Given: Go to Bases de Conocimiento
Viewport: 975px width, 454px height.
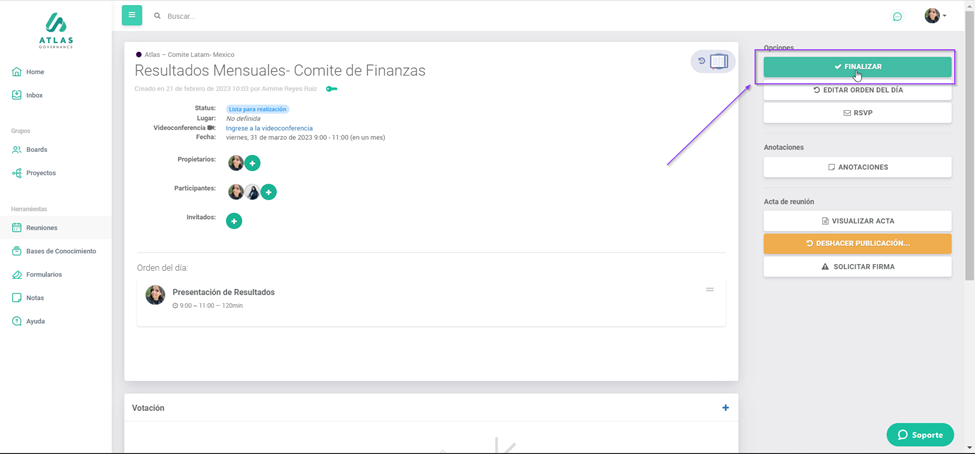Looking at the screenshot, I should point(60,251).
